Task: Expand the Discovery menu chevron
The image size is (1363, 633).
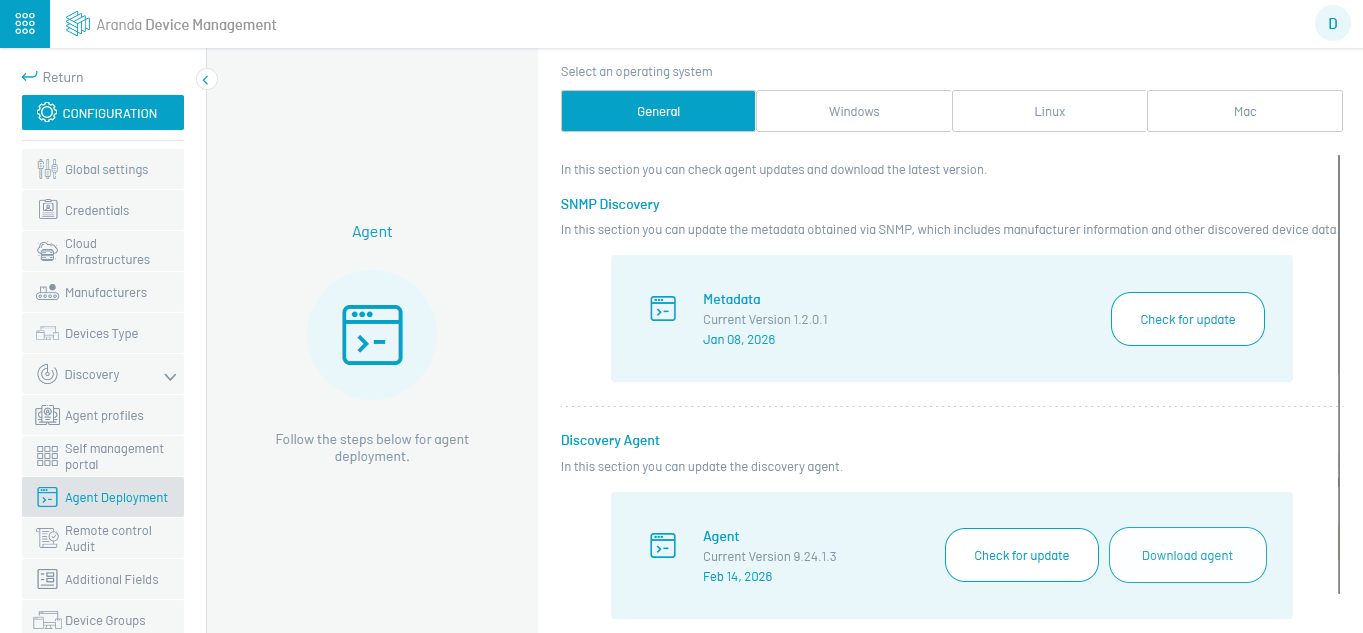Action: (170, 376)
